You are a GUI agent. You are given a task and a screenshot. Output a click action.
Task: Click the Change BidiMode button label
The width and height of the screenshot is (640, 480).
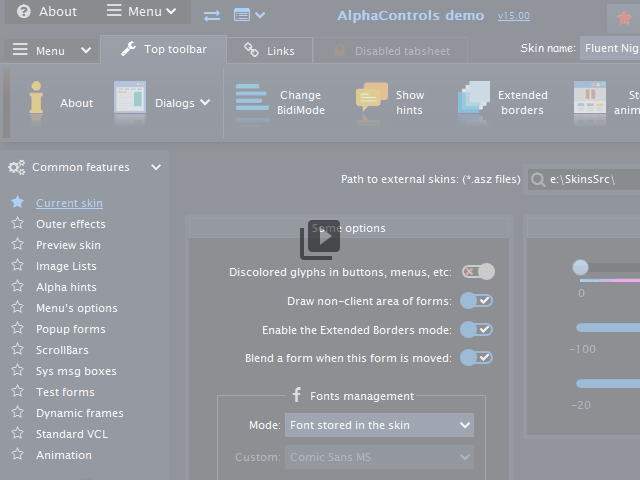tap(301, 102)
